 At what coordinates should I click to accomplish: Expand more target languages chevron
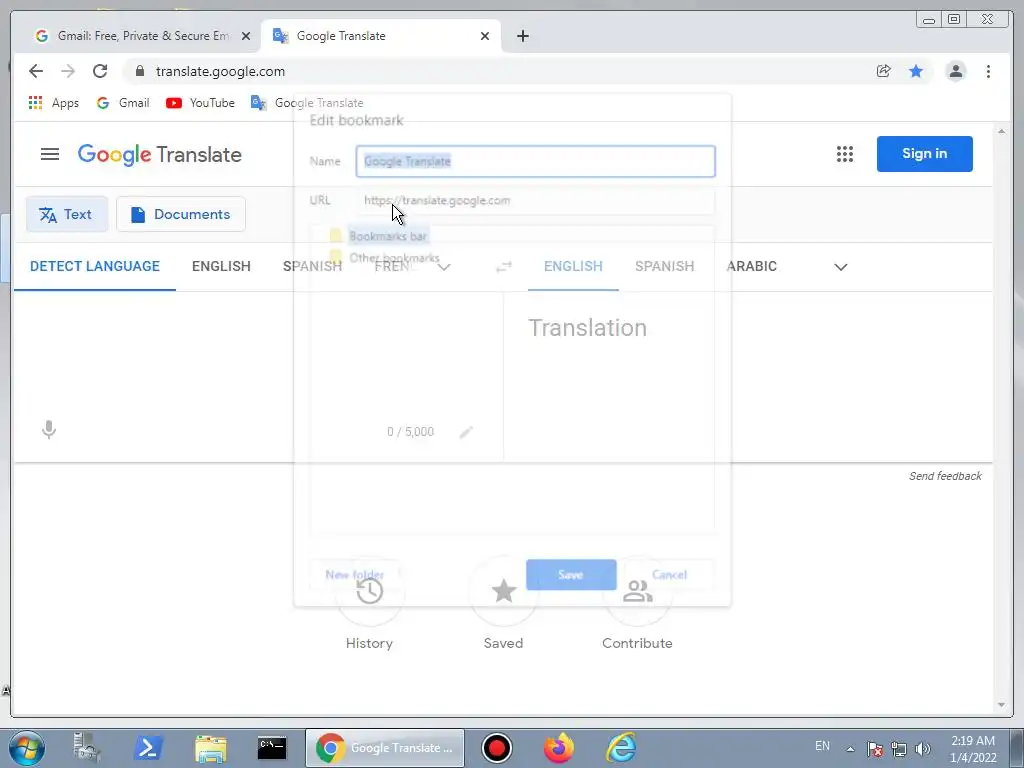click(x=840, y=266)
